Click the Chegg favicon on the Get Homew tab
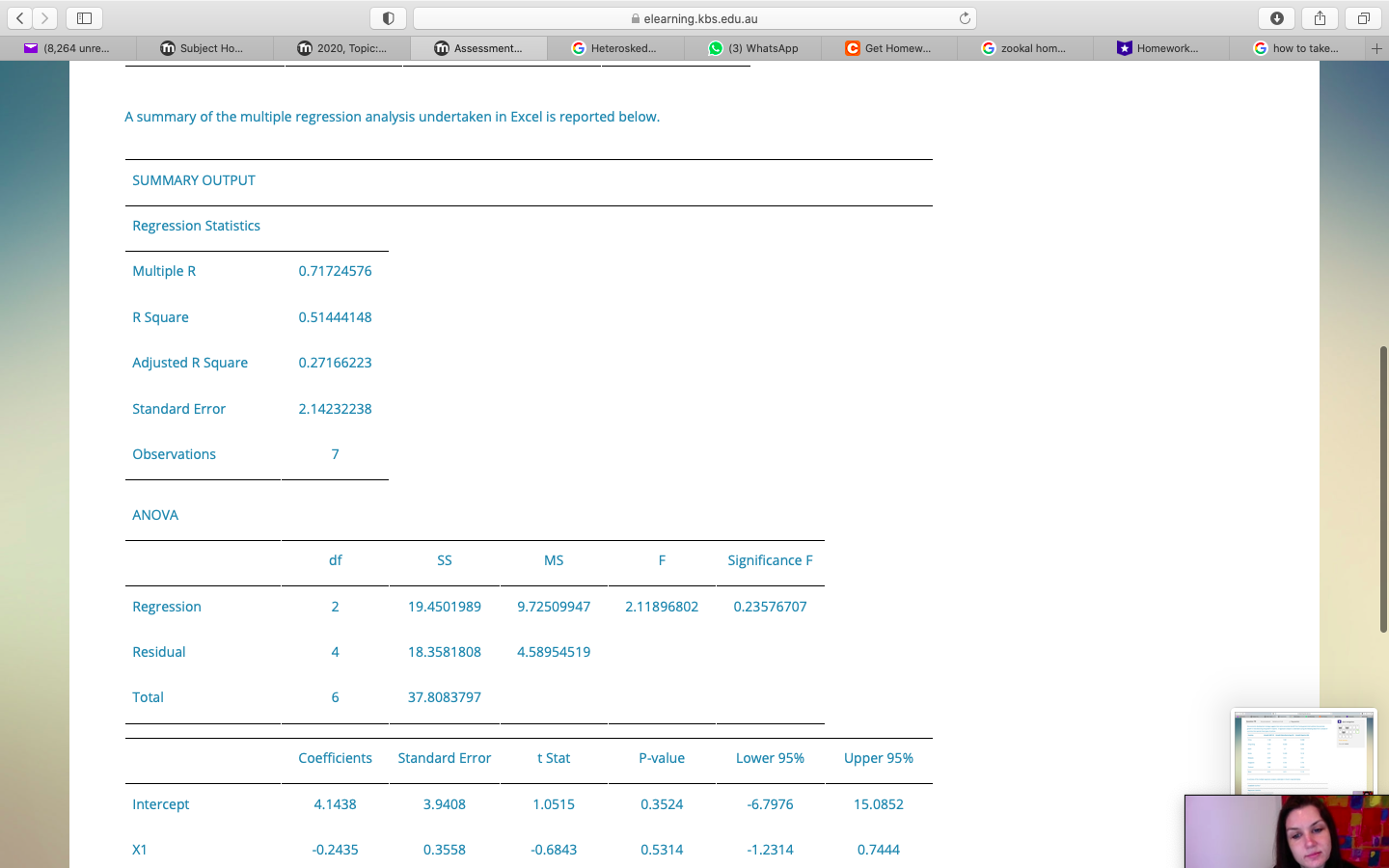1389x868 pixels. coord(853,48)
